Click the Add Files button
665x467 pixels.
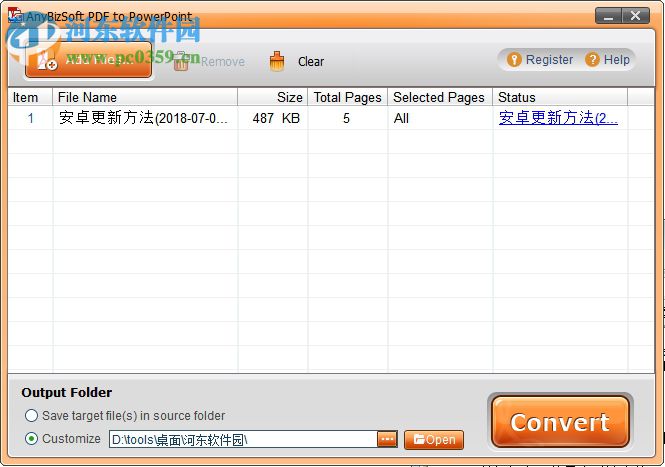(x=88, y=60)
